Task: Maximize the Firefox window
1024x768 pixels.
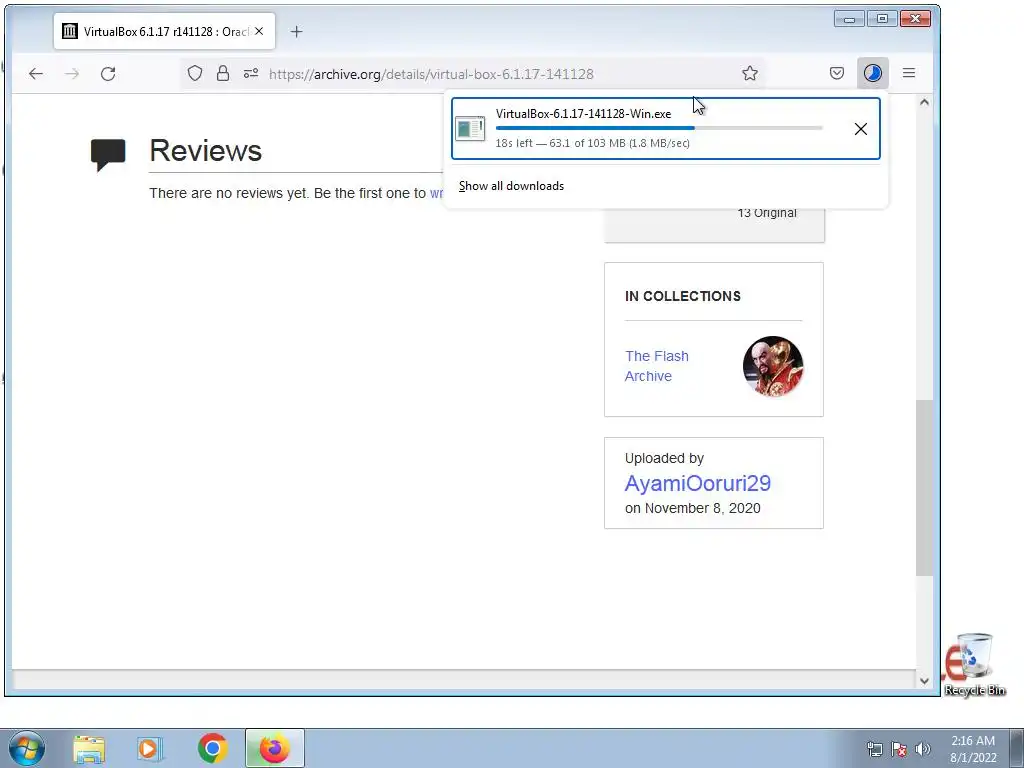Action: coord(882,19)
